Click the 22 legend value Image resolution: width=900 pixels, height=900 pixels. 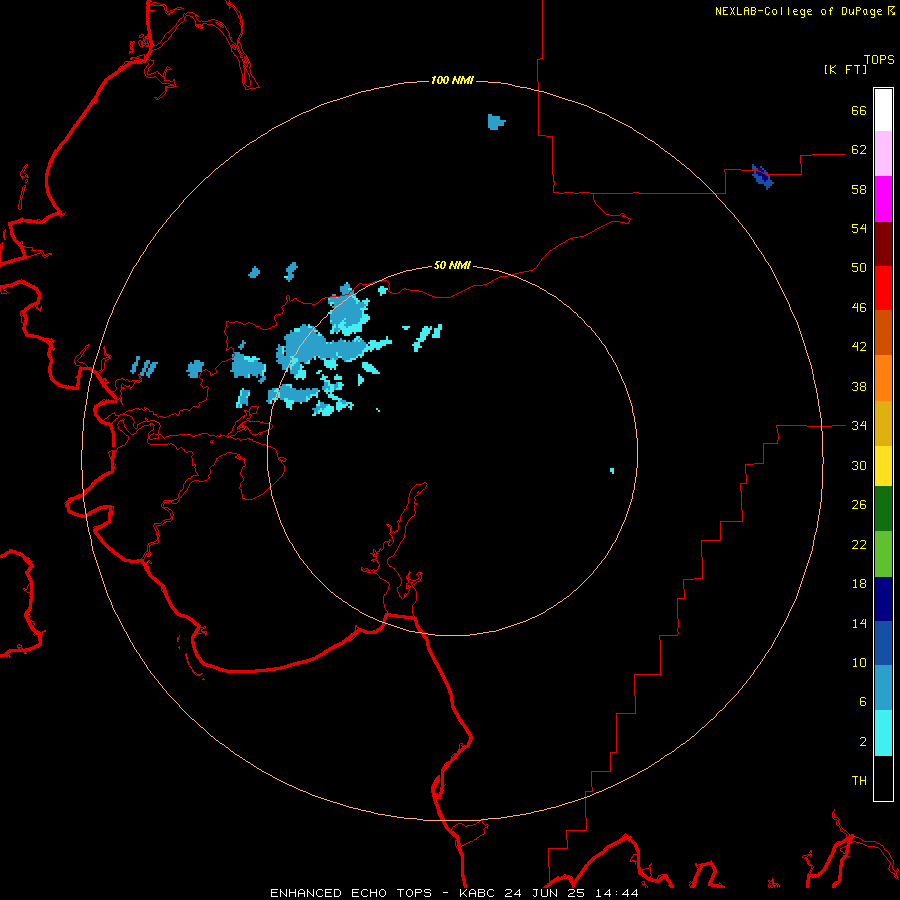click(859, 544)
